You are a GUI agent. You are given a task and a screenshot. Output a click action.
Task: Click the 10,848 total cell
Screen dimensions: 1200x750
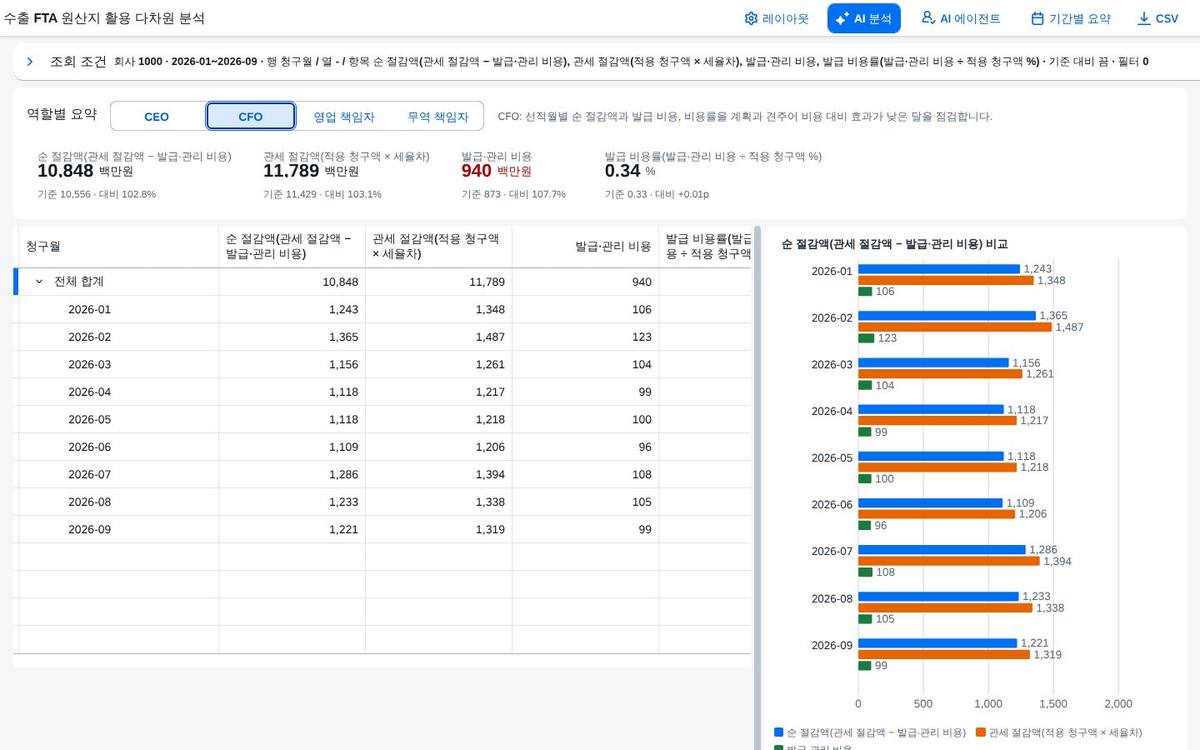click(x=292, y=282)
